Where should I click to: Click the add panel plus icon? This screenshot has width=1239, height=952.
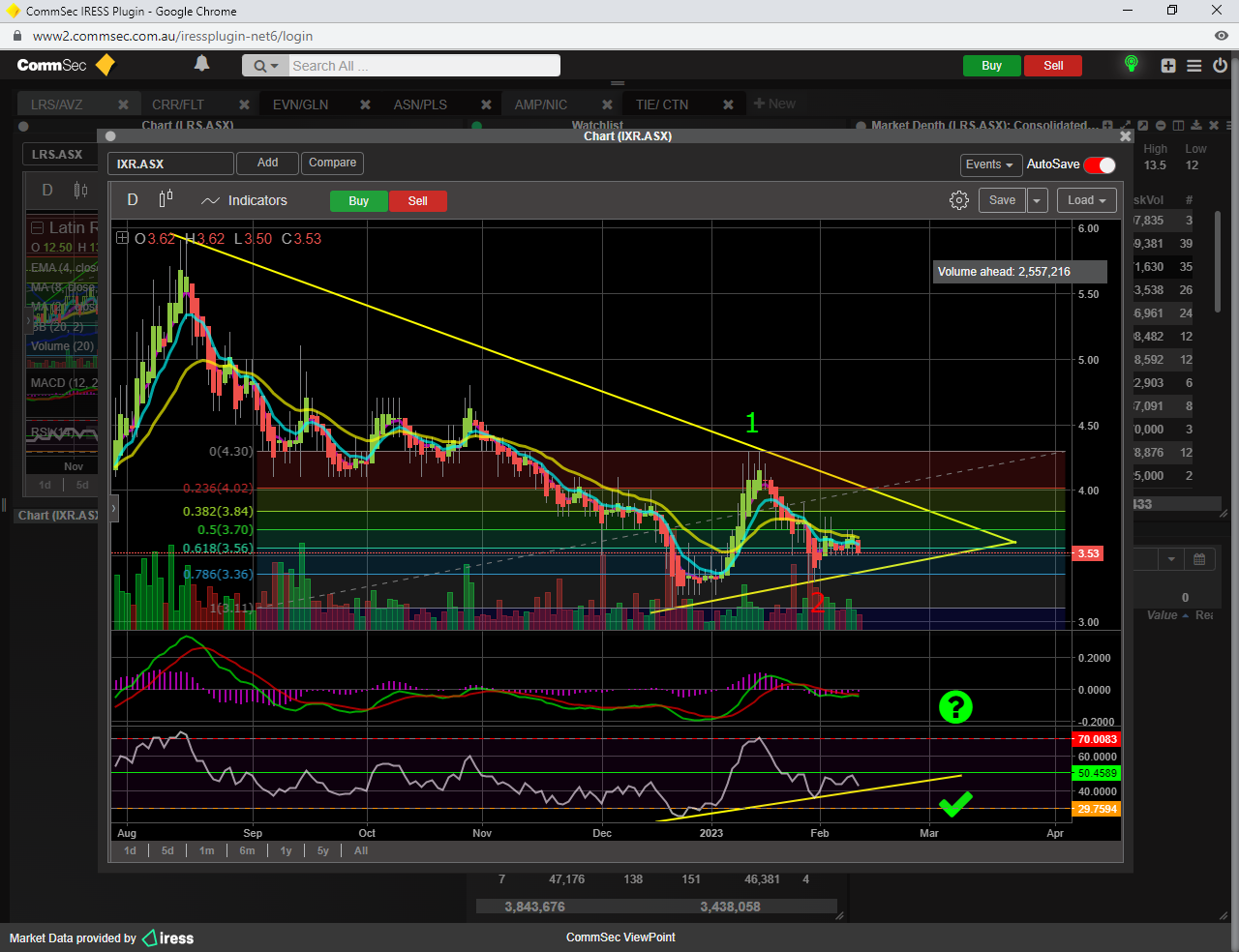1168,66
